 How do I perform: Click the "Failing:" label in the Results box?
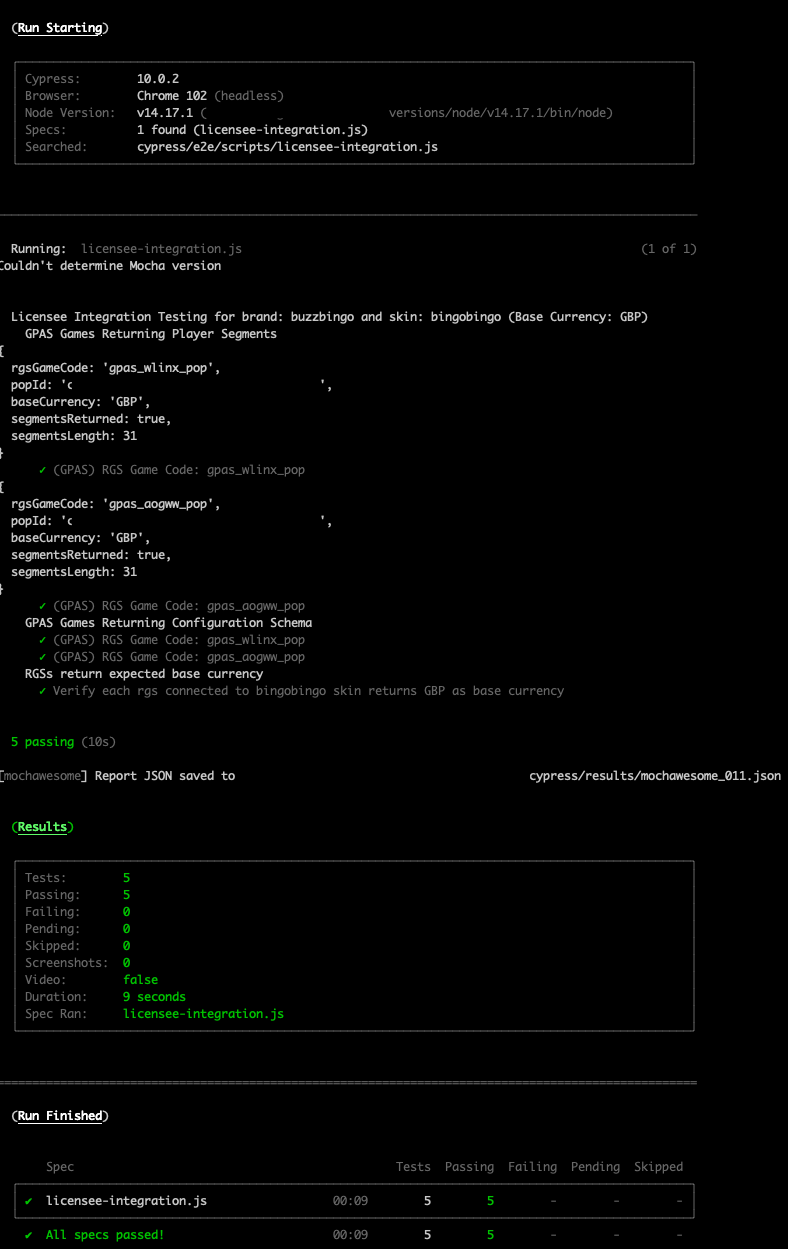[53, 911]
